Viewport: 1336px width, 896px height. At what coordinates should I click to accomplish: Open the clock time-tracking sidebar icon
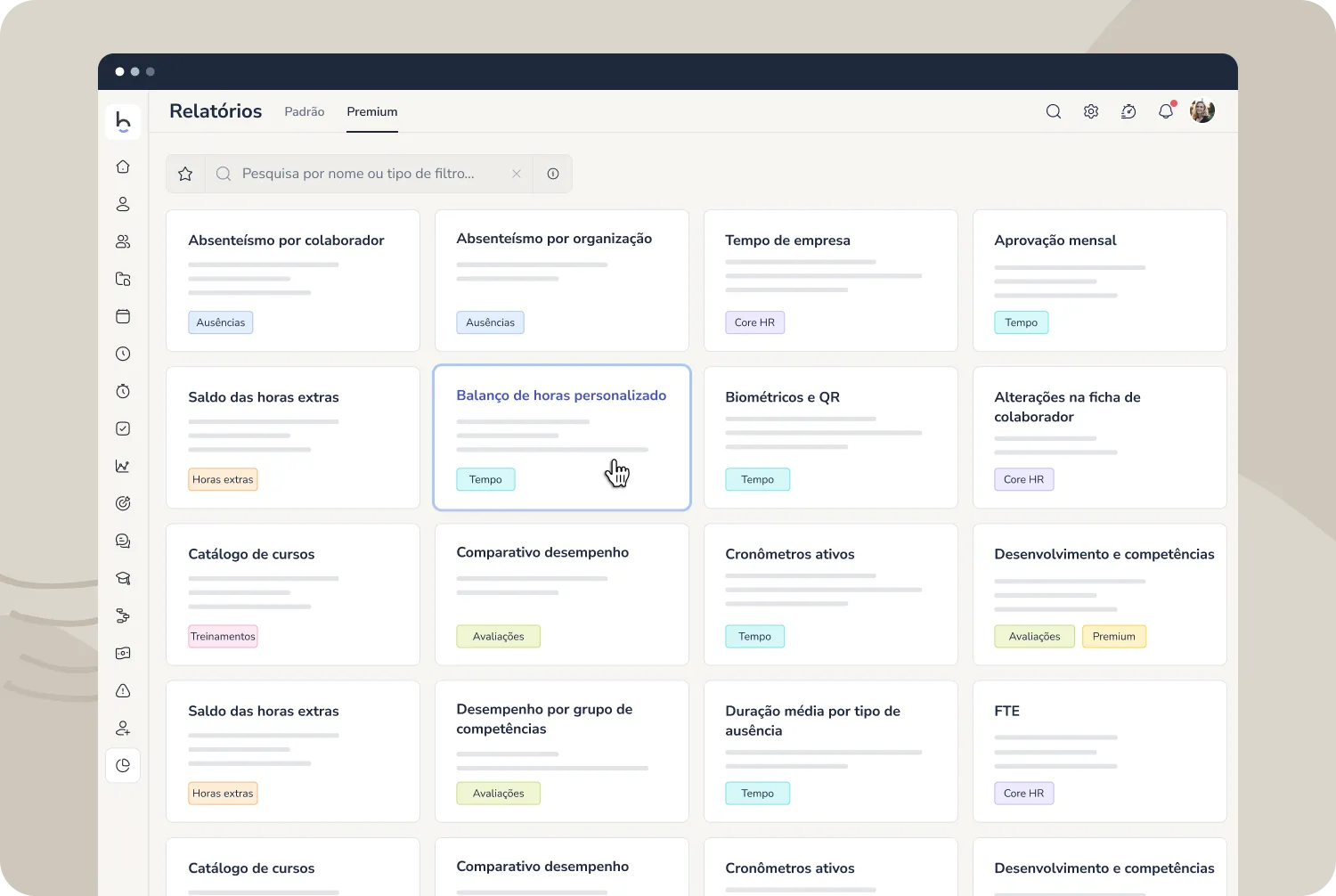coord(123,354)
